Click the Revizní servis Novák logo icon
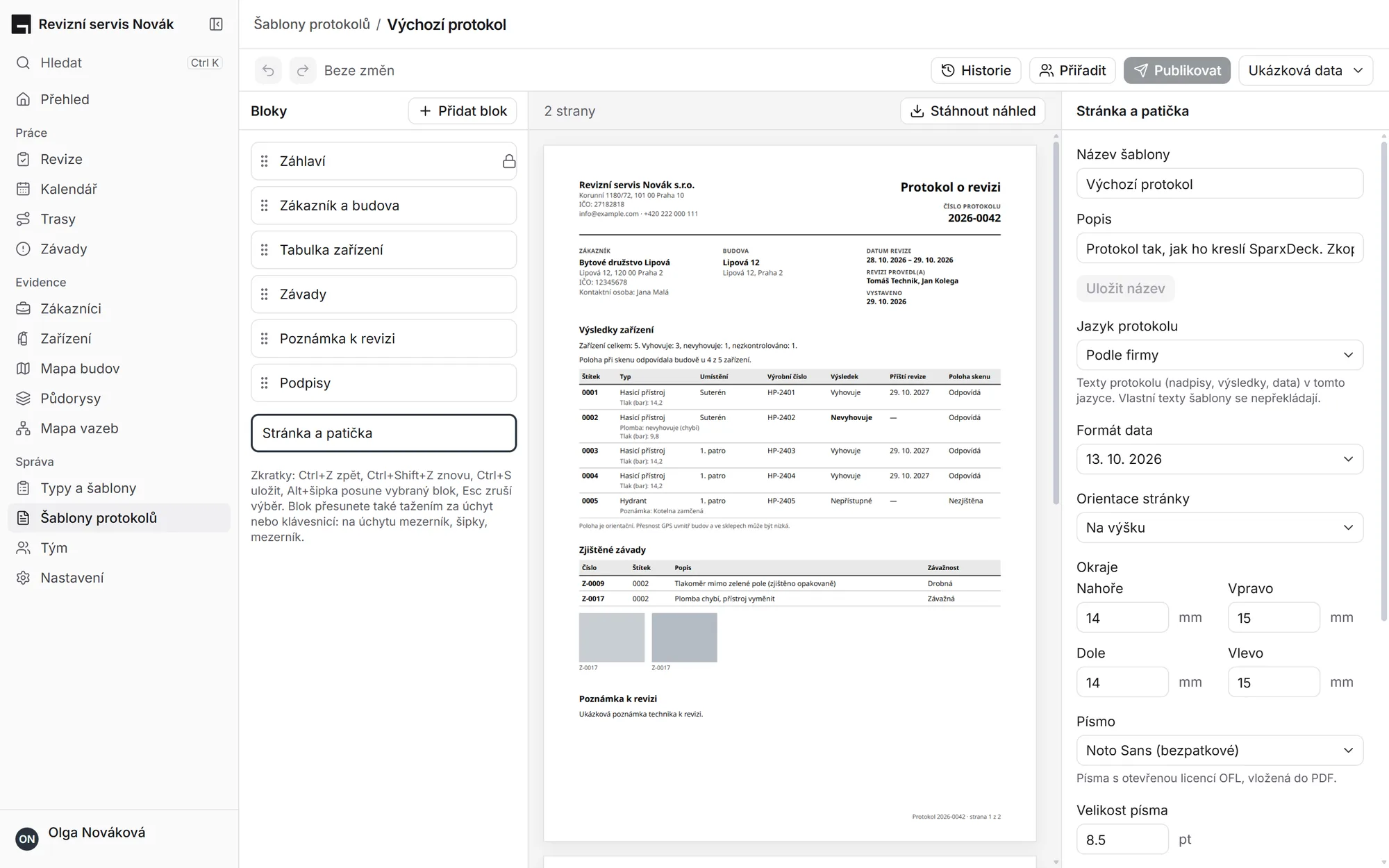The width and height of the screenshot is (1389, 868). coord(21,24)
